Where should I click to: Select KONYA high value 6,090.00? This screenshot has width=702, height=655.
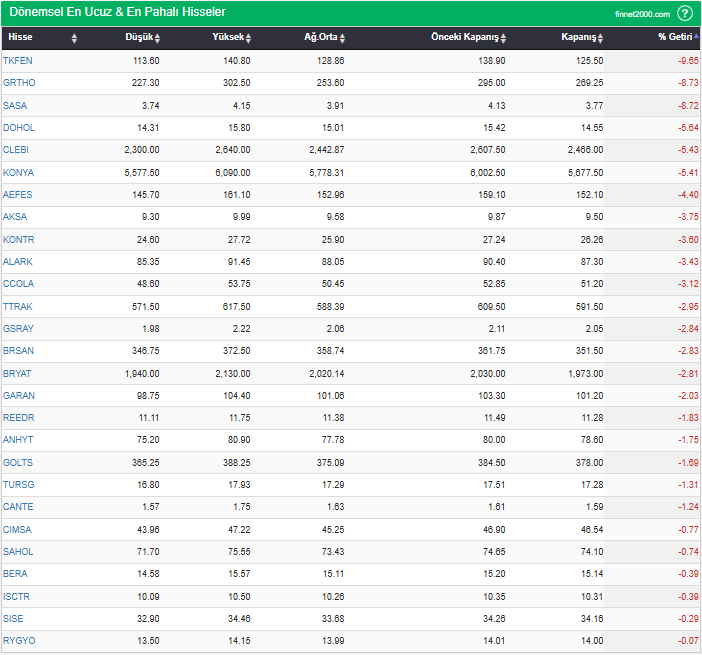(233, 172)
